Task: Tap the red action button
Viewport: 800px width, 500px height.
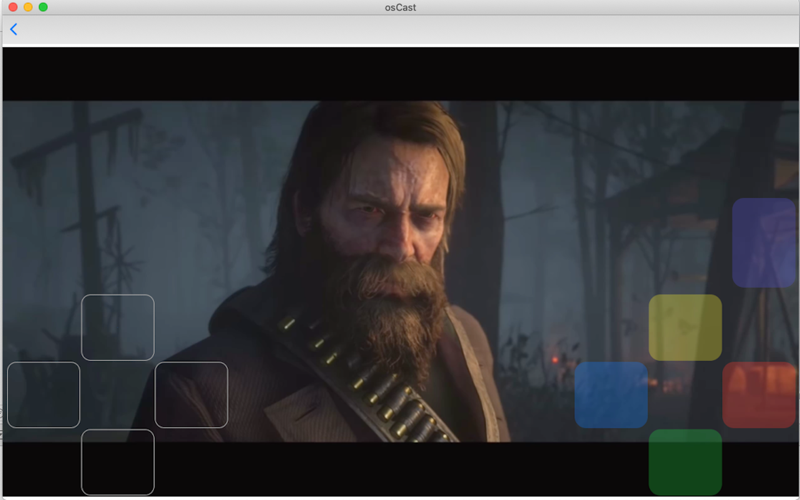Action: pos(760,395)
